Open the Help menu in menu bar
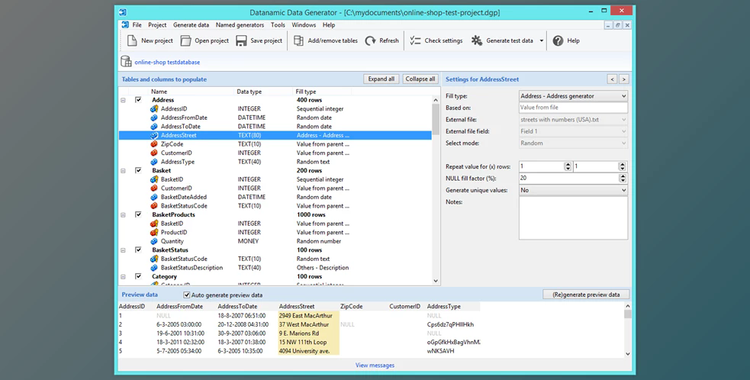 (329, 25)
